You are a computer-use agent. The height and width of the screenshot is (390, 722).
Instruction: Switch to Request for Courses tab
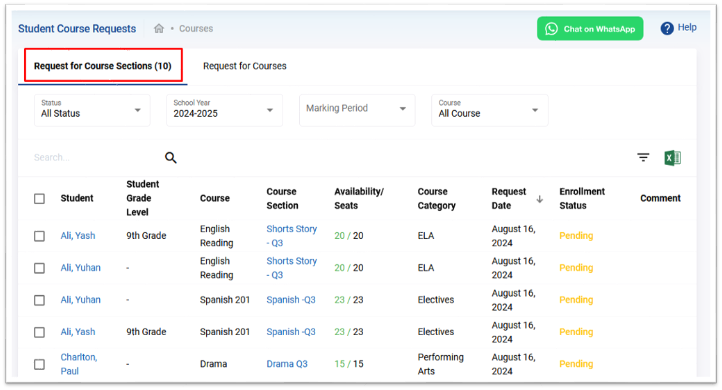pos(245,66)
